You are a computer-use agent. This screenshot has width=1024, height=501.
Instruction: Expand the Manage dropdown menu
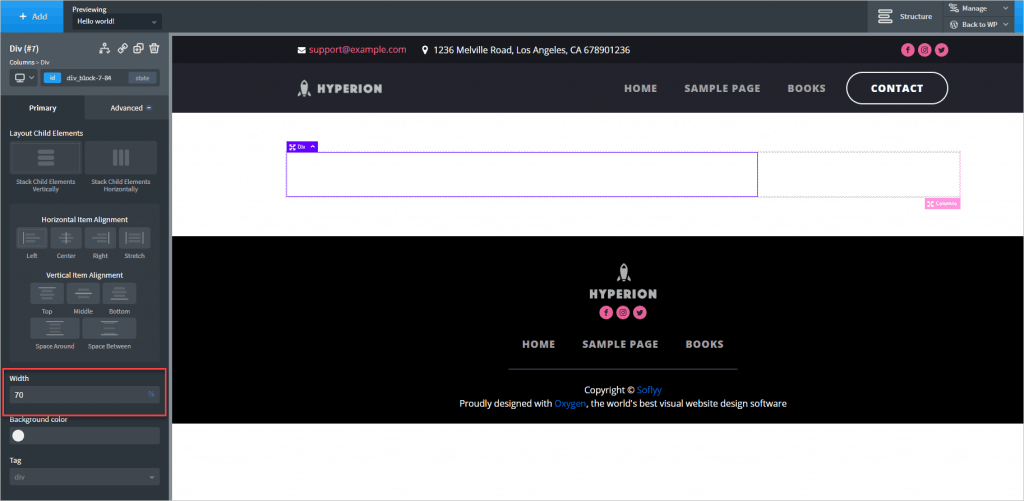tap(980, 8)
